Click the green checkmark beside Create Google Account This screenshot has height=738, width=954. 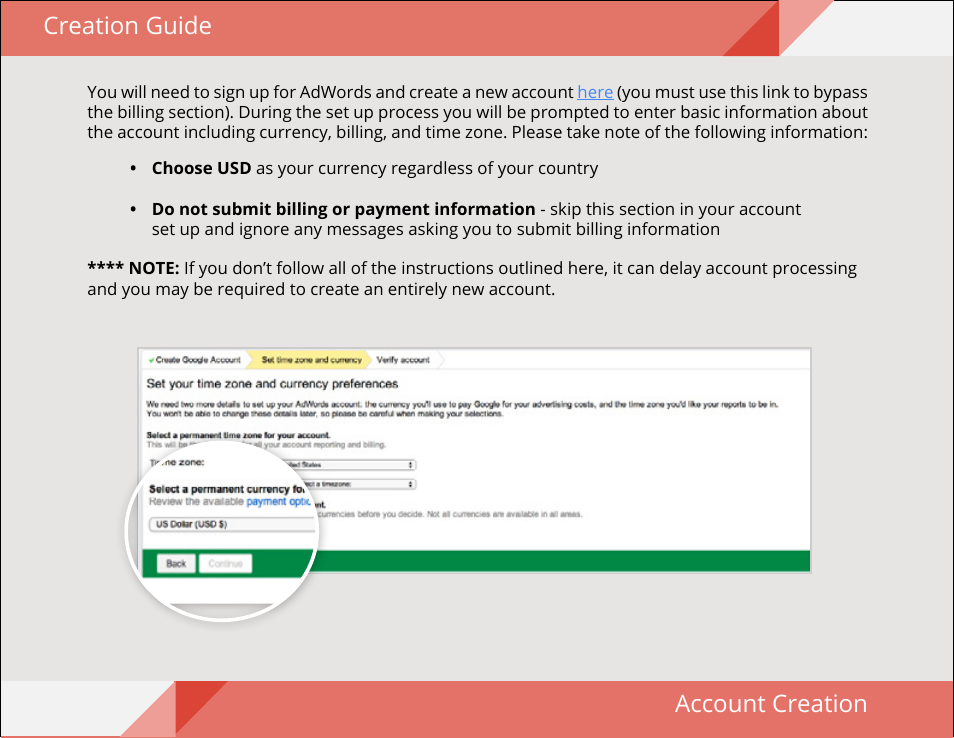151,360
